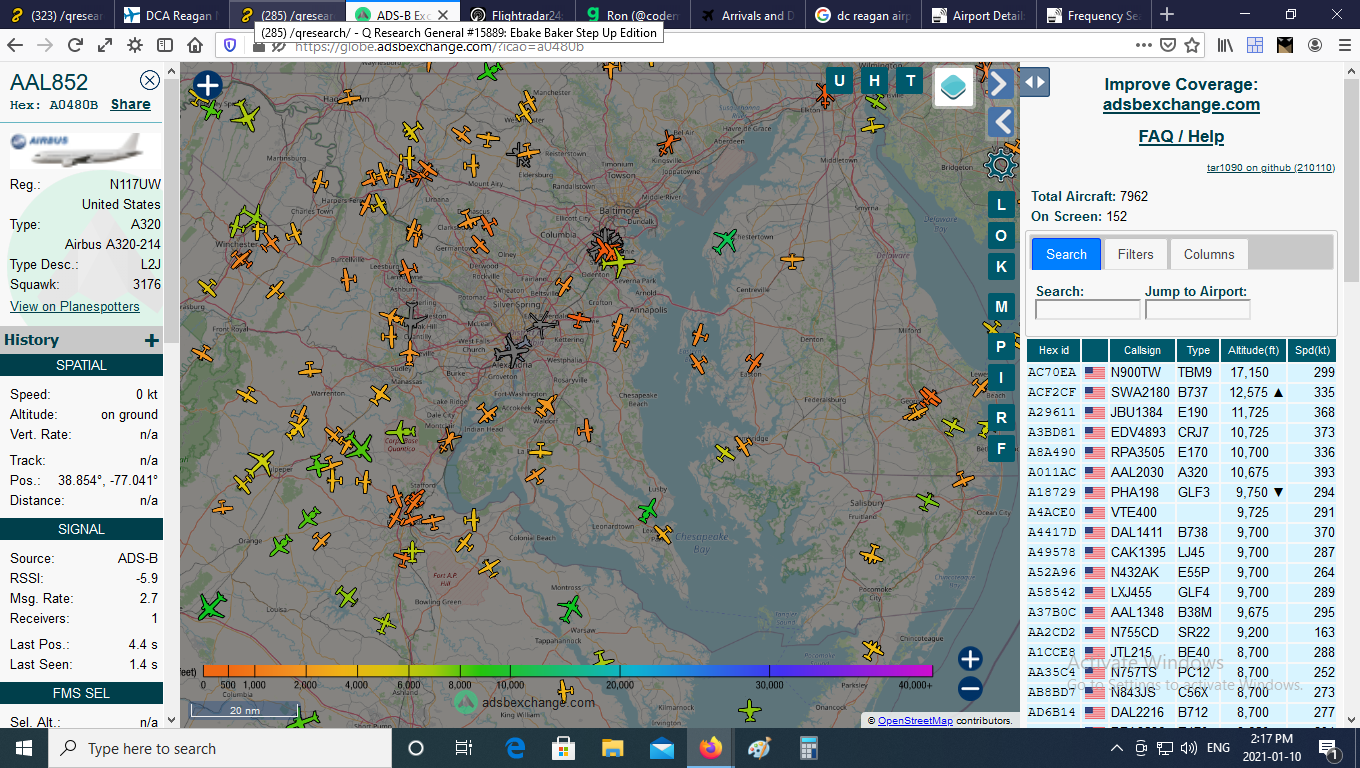Select the N900TW callsign row

1182,372
